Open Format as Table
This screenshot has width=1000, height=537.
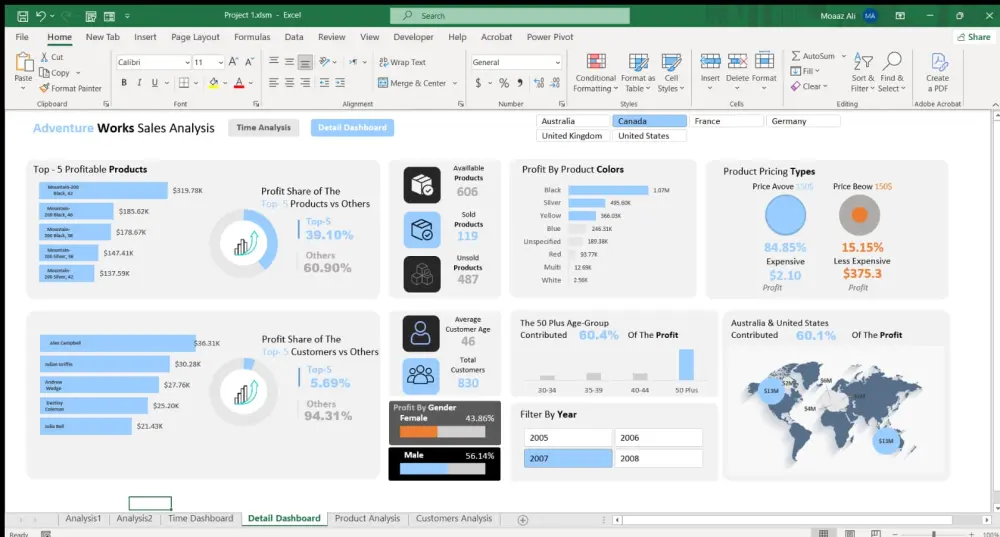pos(638,73)
